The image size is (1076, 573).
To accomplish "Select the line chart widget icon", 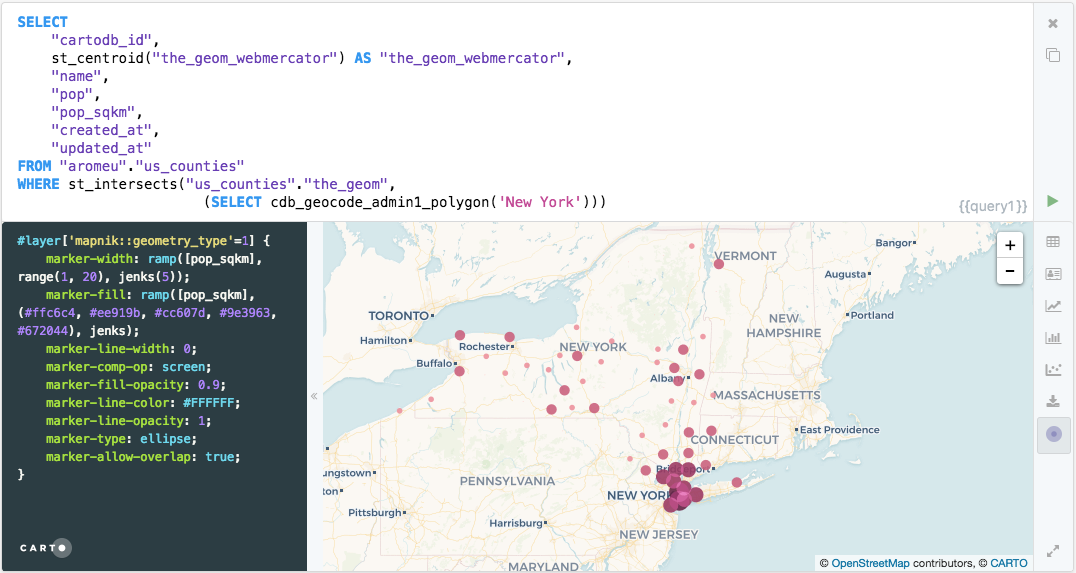I will point(1053,306).
